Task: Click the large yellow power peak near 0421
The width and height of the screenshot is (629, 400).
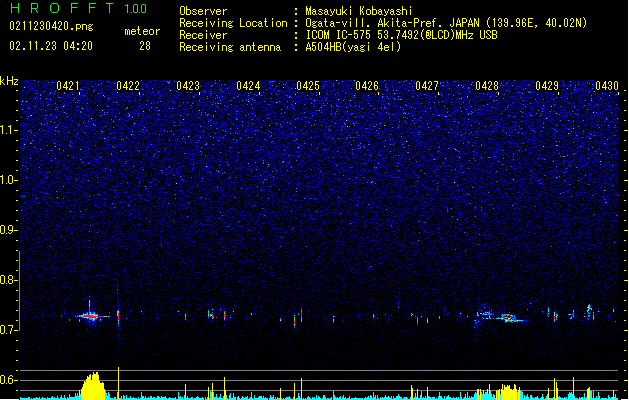Action: pyautogui.click(x=93, y=386)
